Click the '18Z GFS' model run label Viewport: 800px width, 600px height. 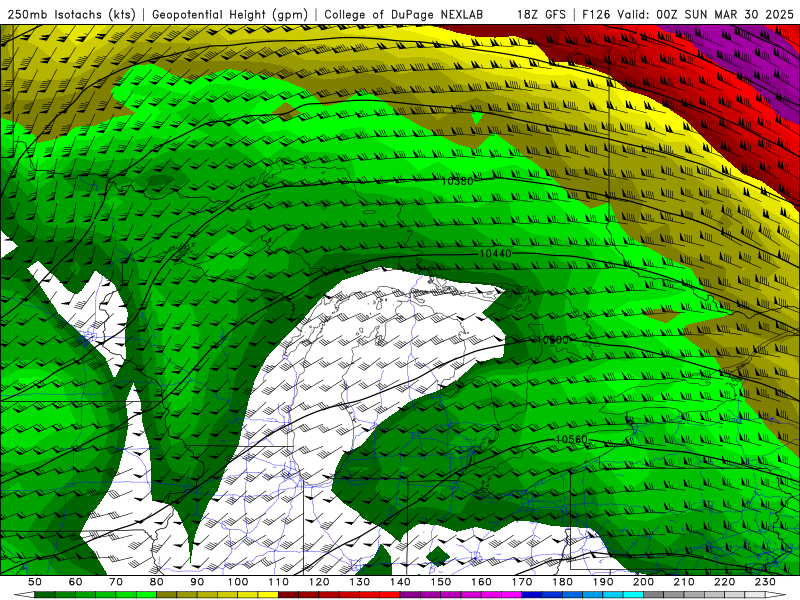coord(541,14)
